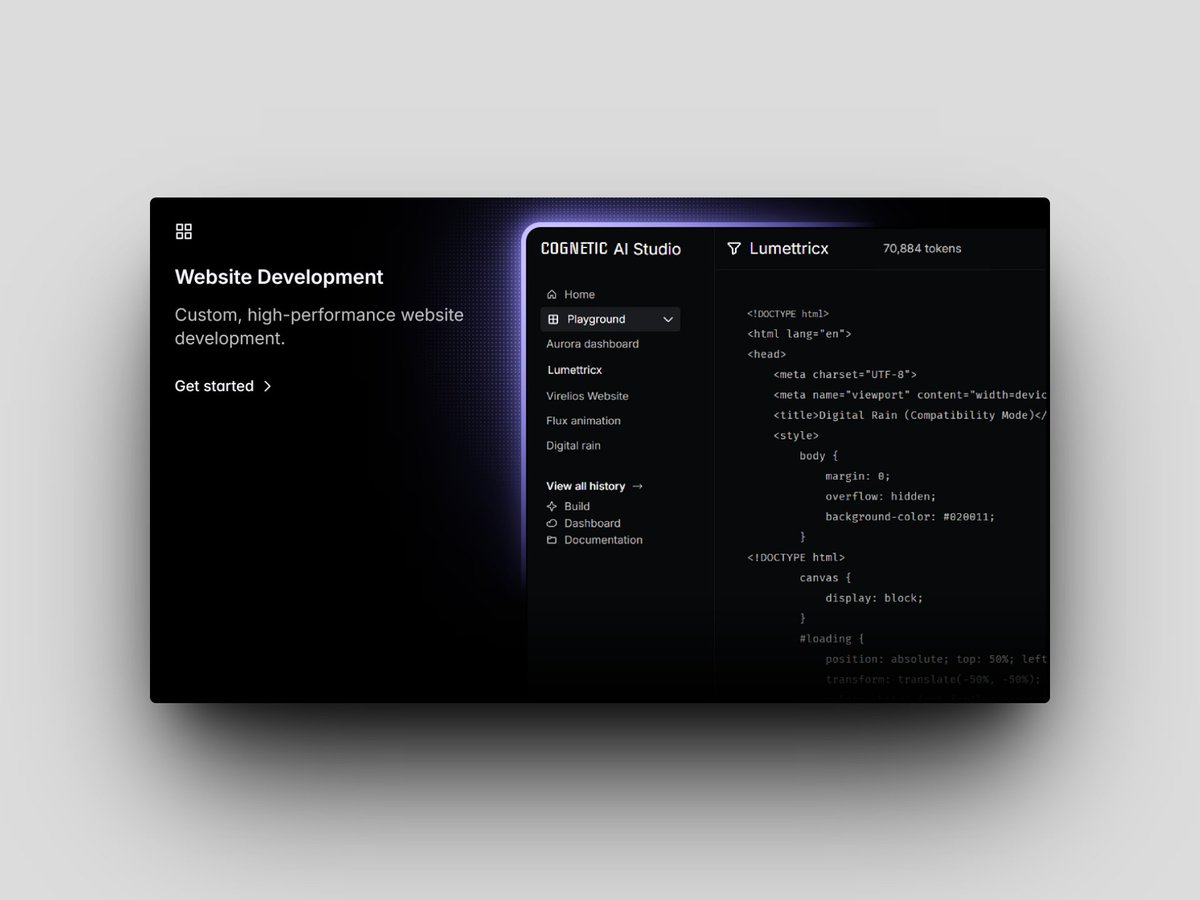
Task: Open the Aurora dashboard history entry
Action: pyautogui.click(x=592, y=344)
